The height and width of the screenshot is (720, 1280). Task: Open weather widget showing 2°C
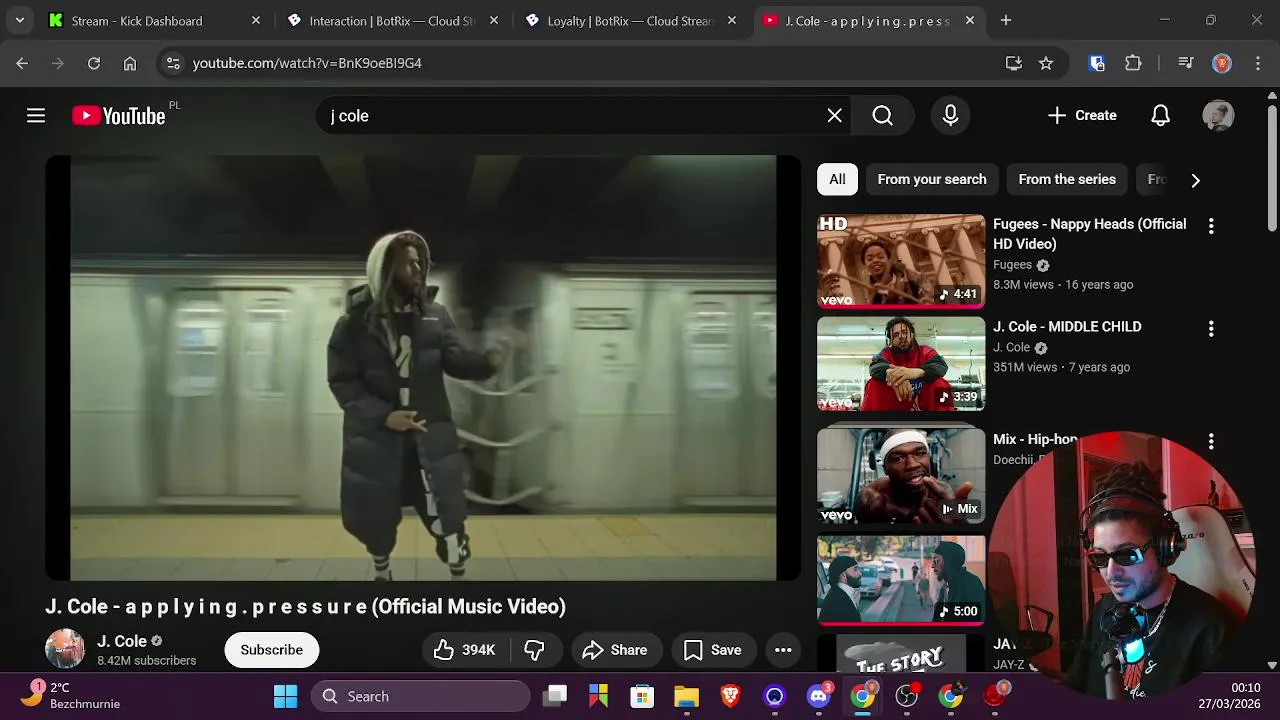pyautogui.click(x=72, y=696)
